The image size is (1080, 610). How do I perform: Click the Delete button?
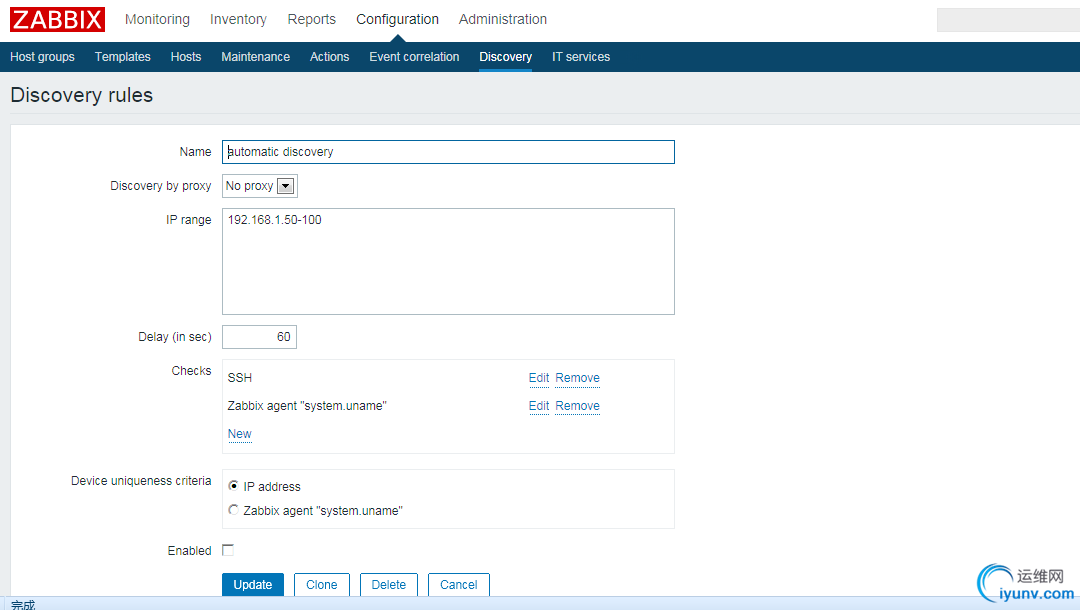coord(388,585)
